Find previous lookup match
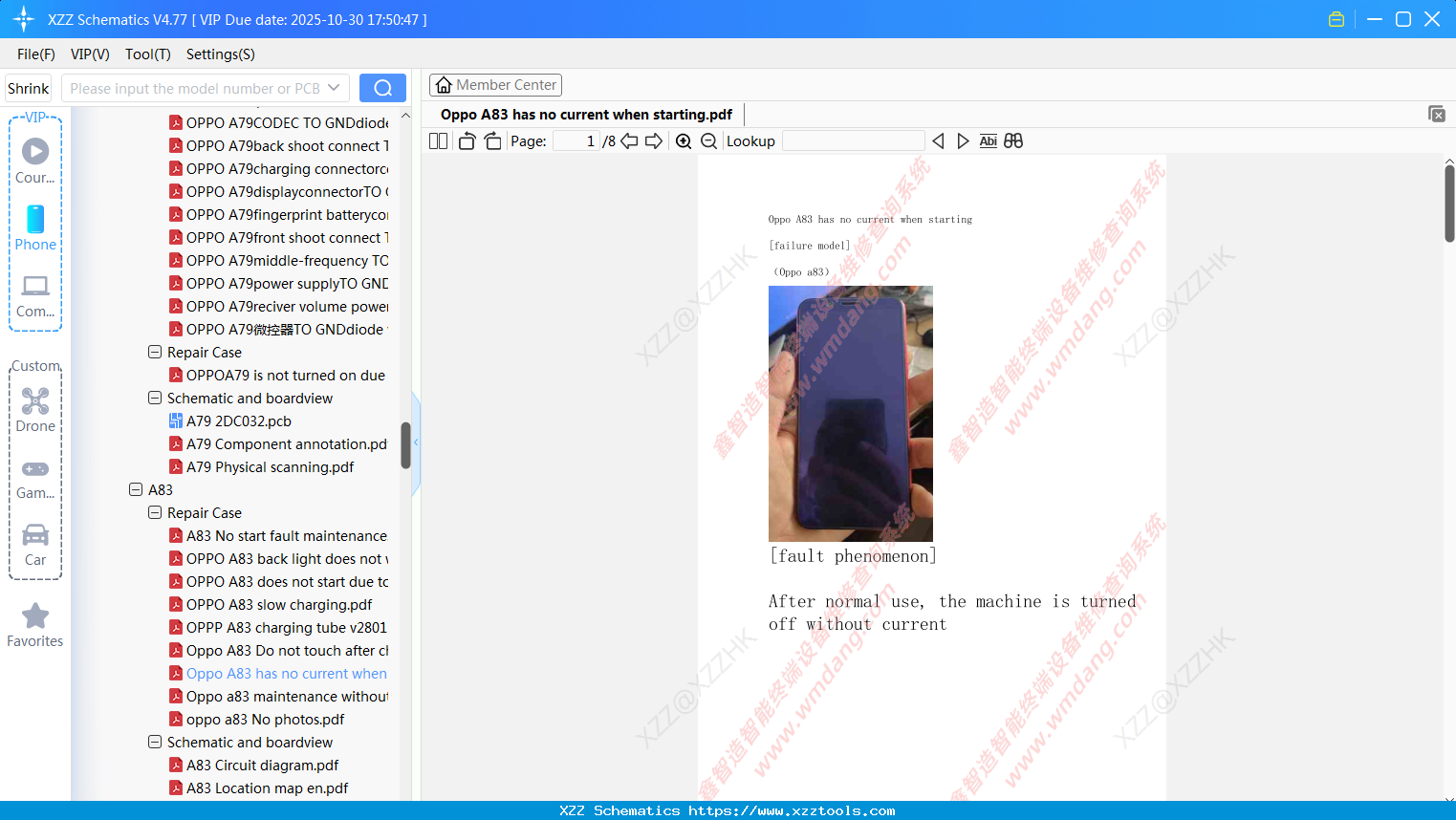The width and height of the screenshot is (1456, 820). (x=938, y=141)
